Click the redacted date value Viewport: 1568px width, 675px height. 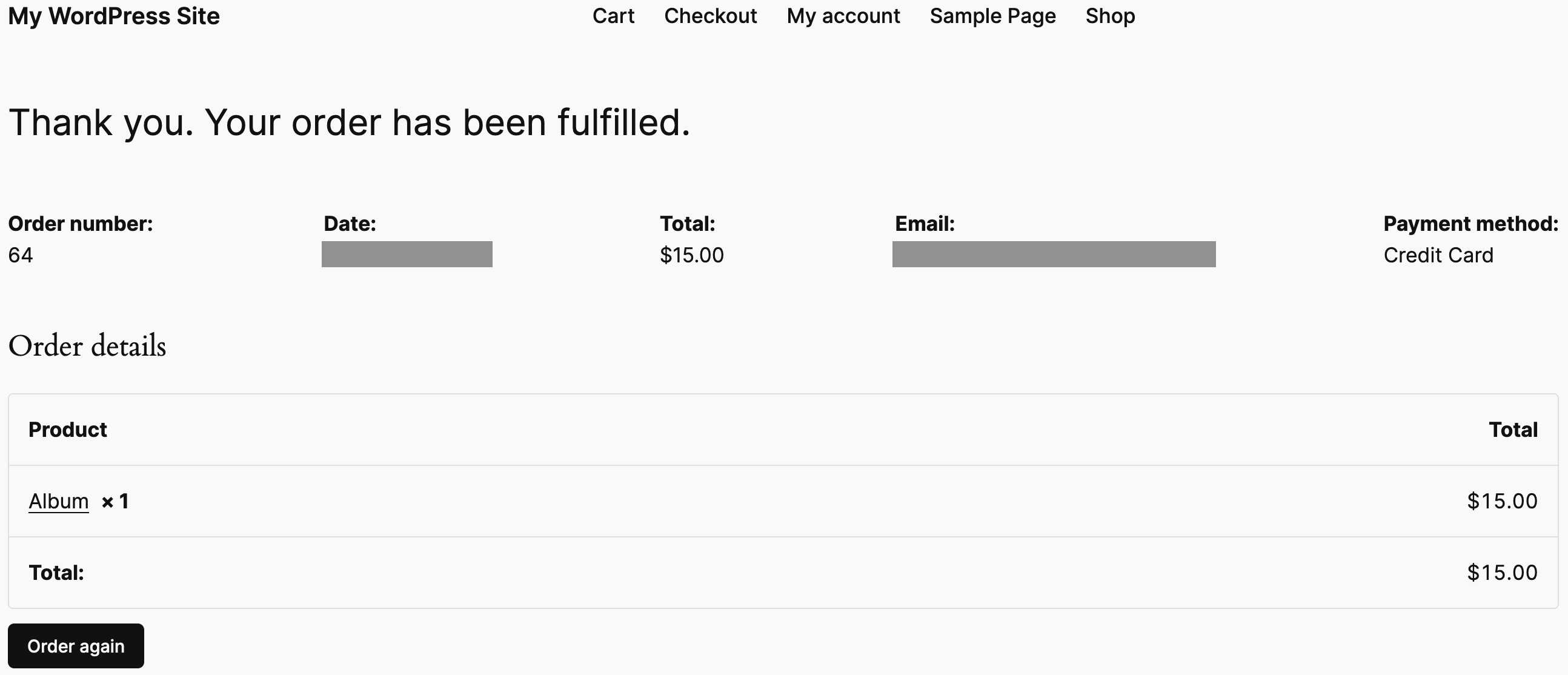(407, 254)
